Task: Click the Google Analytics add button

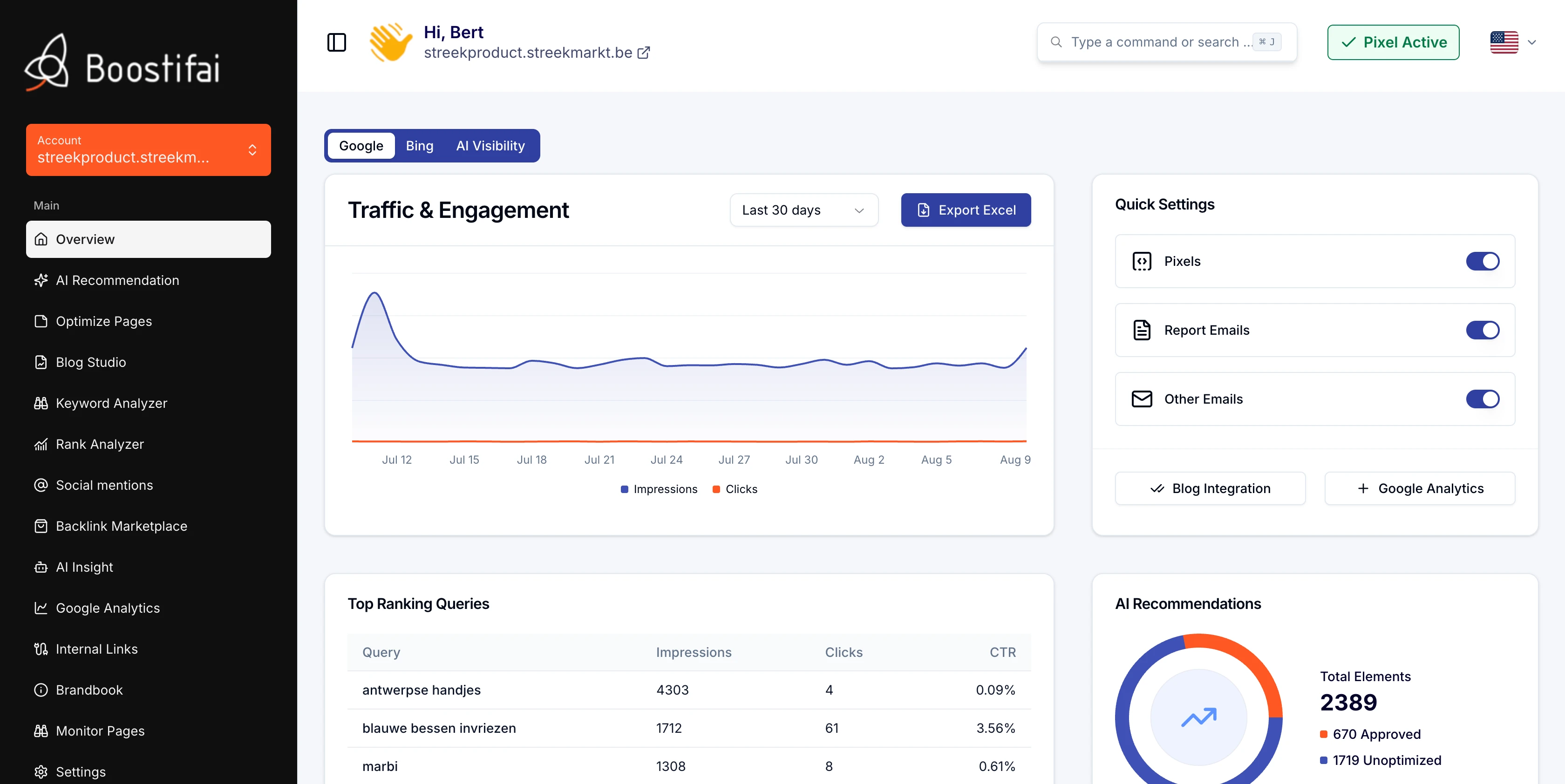Action: pos(1419,488)
